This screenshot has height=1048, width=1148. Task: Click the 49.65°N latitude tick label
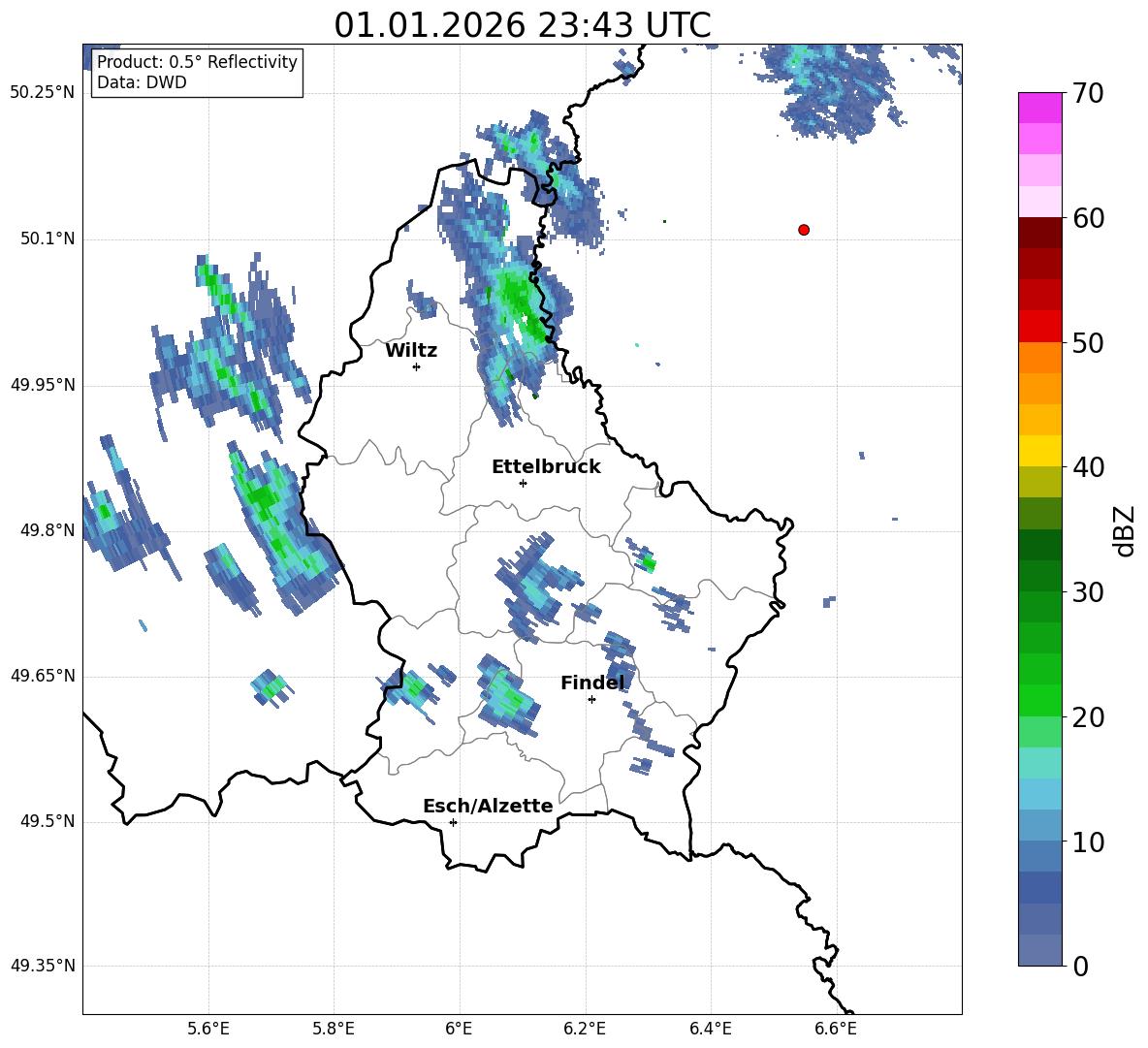pyautogui.click(x=42, y=676)
